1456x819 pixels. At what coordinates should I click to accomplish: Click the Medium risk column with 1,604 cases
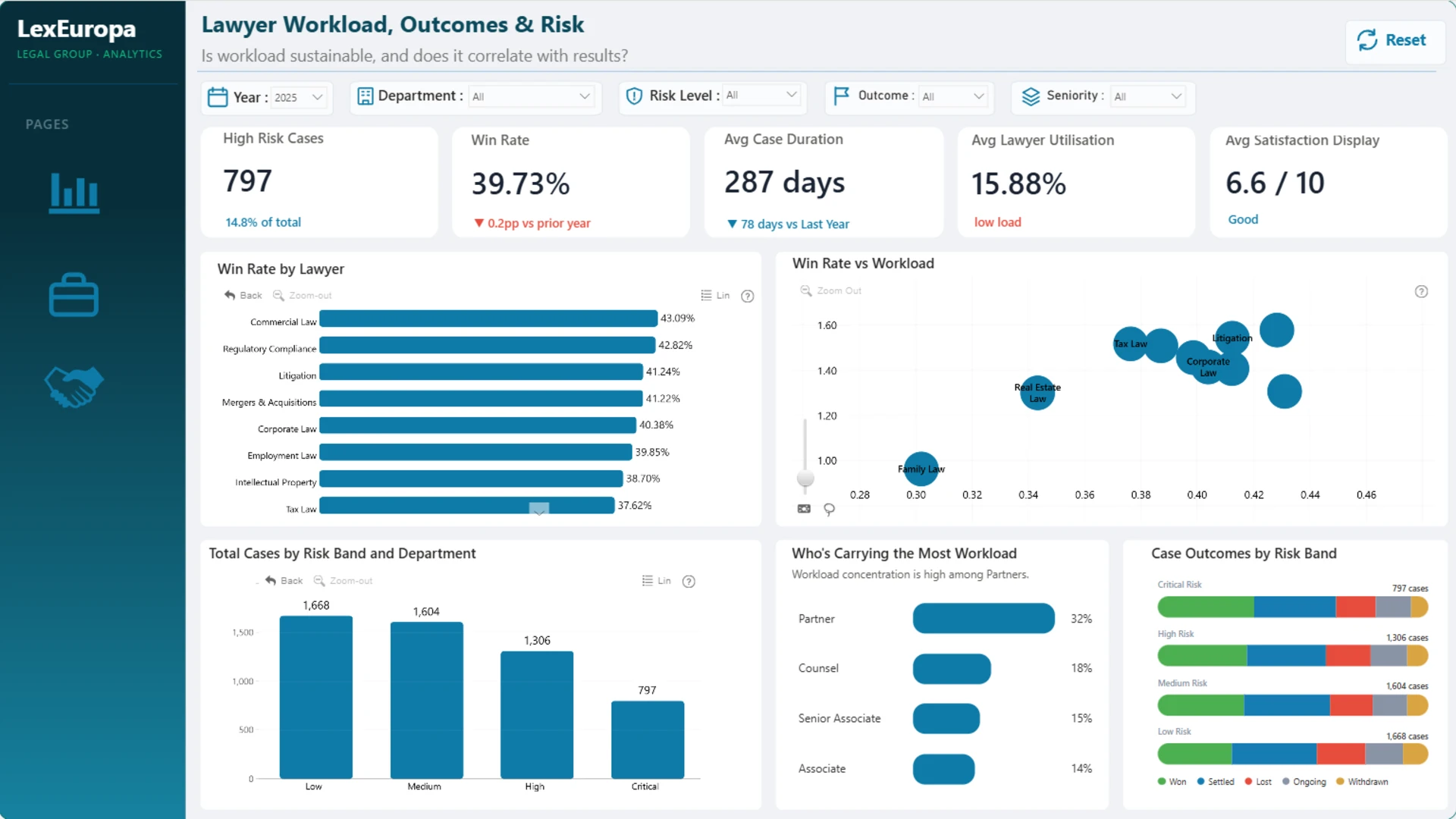click(x=427, y=701)
